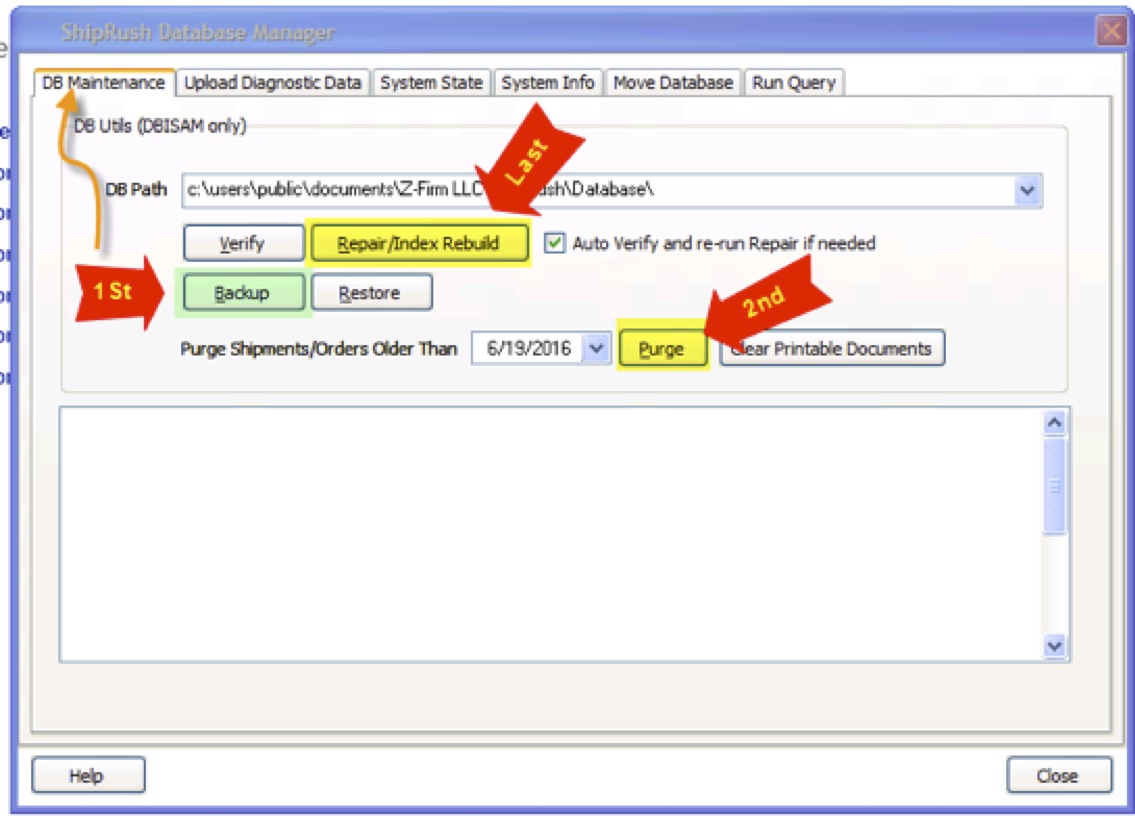Switch to the Run Query tab

pos(794,83)
